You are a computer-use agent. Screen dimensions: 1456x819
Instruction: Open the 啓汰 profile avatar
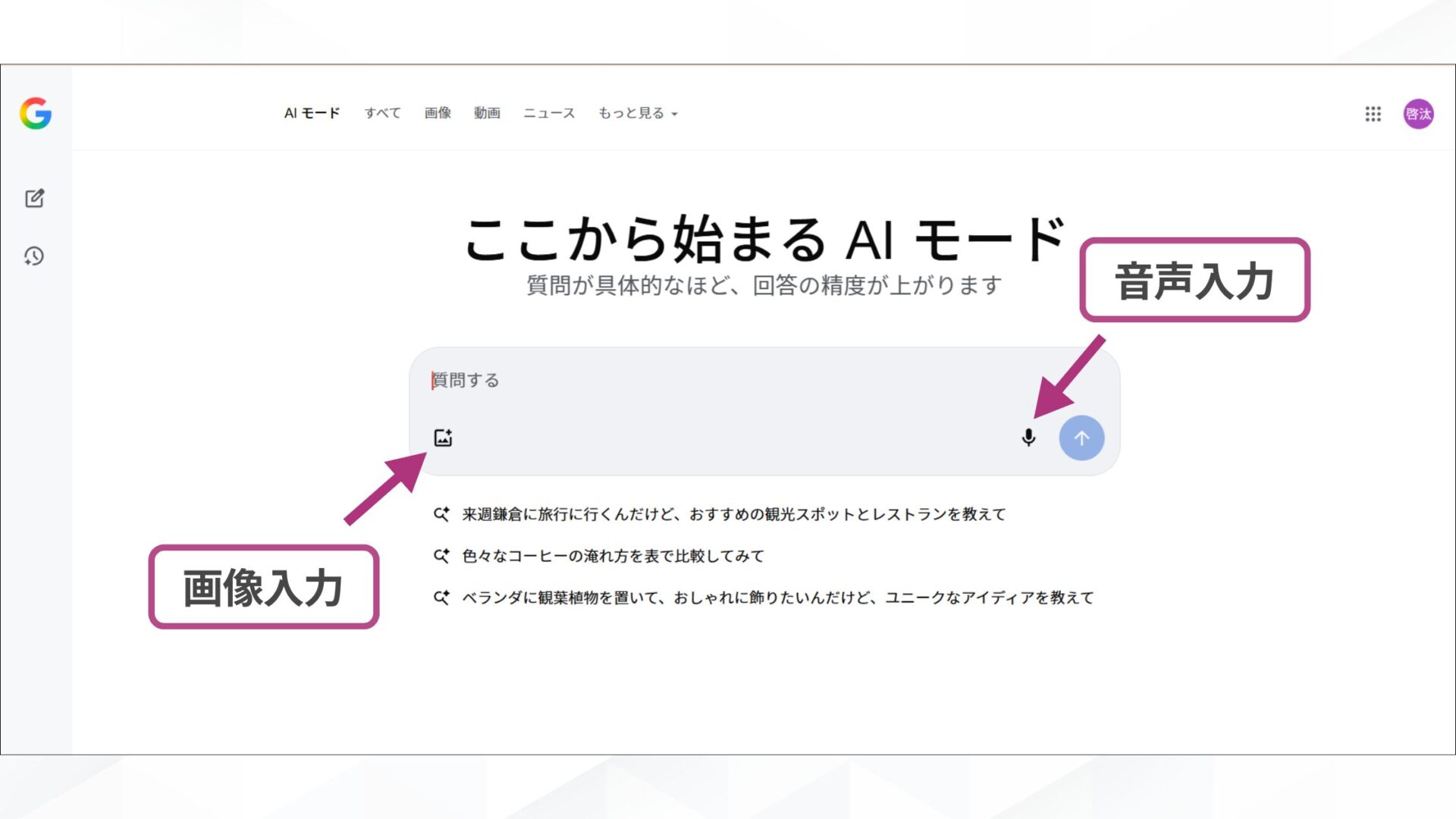pyautogui.click(x=1419, y=114)
